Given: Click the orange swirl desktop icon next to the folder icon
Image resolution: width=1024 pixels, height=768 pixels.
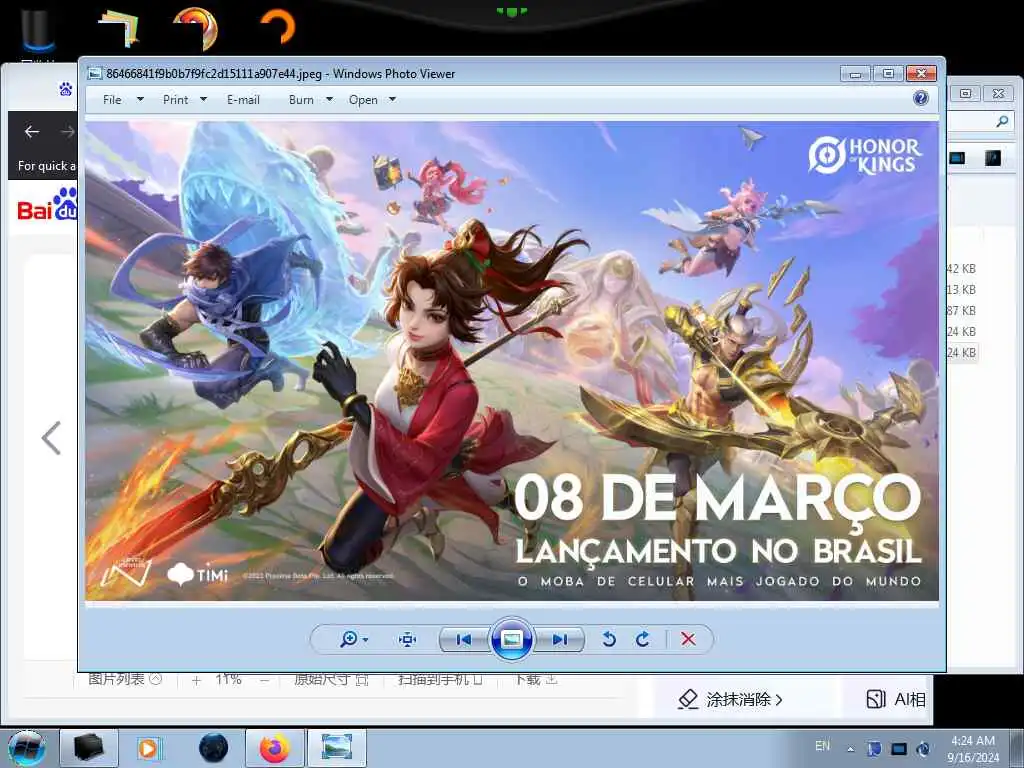Looking at the screenshot, I should [195, 28].
